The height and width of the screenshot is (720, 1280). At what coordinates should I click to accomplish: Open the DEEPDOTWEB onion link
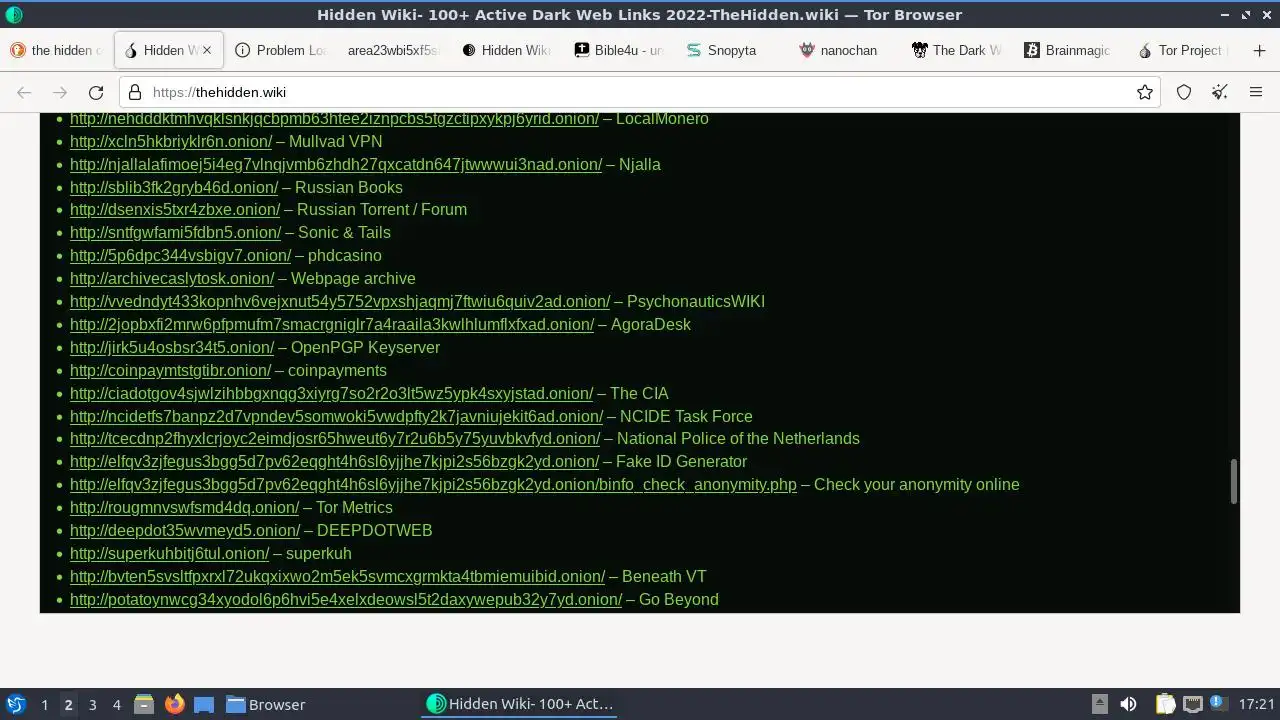coord(185,531)
